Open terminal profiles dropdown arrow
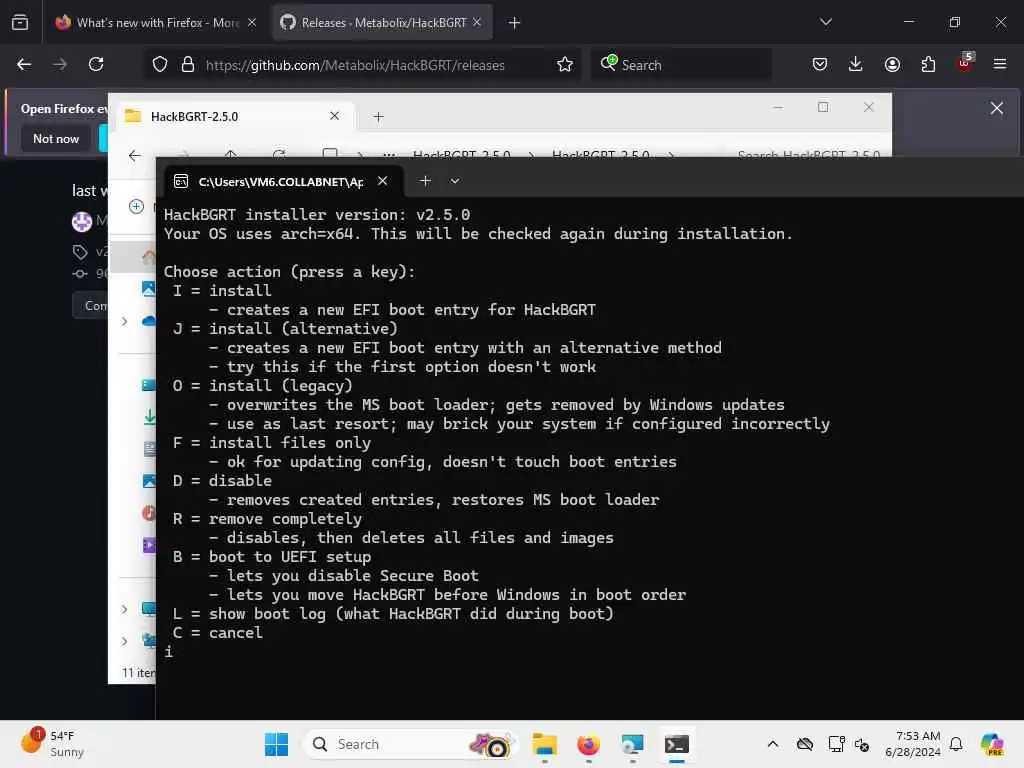This screenshot has width=1024, height=768. coord(455,181)
